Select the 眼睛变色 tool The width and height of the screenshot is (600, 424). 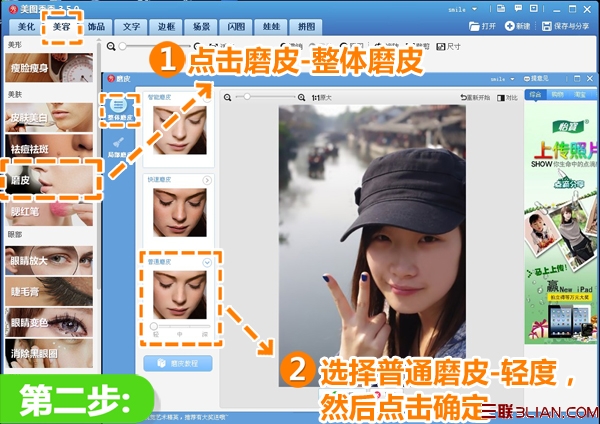[x=49, y=322]
